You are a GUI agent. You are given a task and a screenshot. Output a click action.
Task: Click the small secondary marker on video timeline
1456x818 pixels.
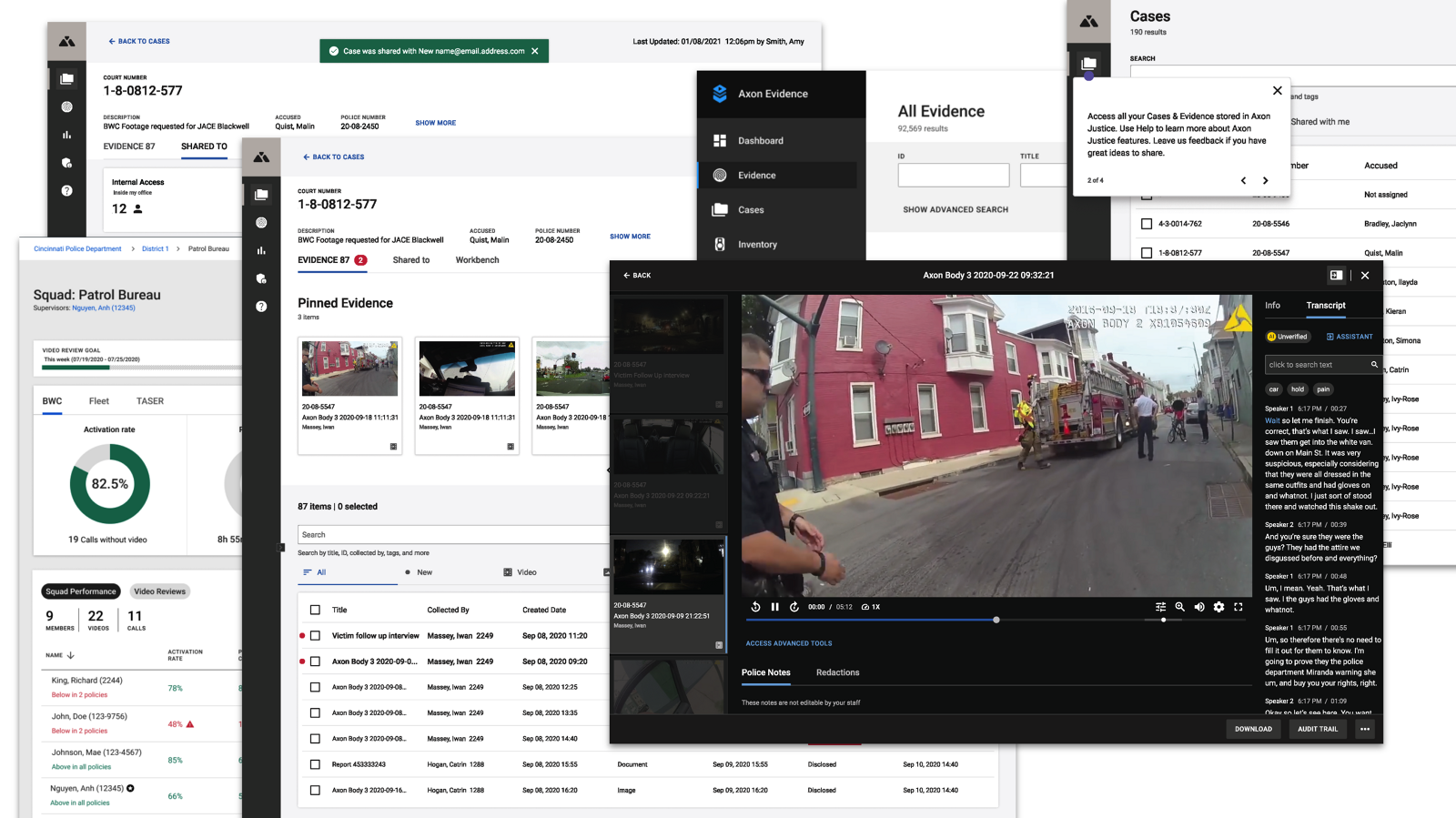click(1163, 620)
